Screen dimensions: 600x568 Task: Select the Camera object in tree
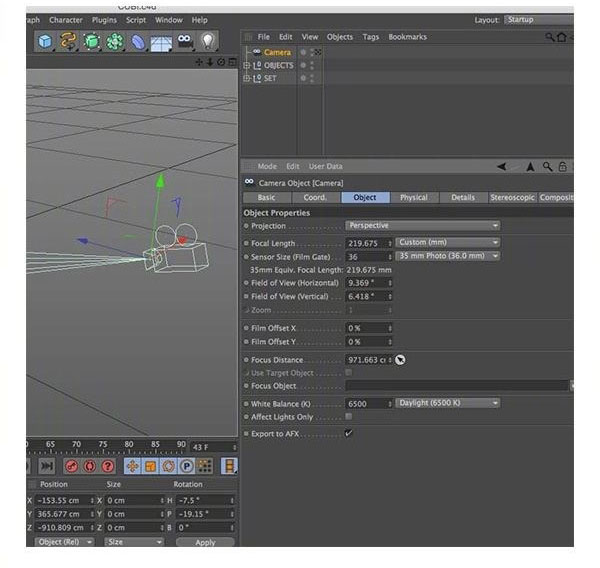point(277,52)
